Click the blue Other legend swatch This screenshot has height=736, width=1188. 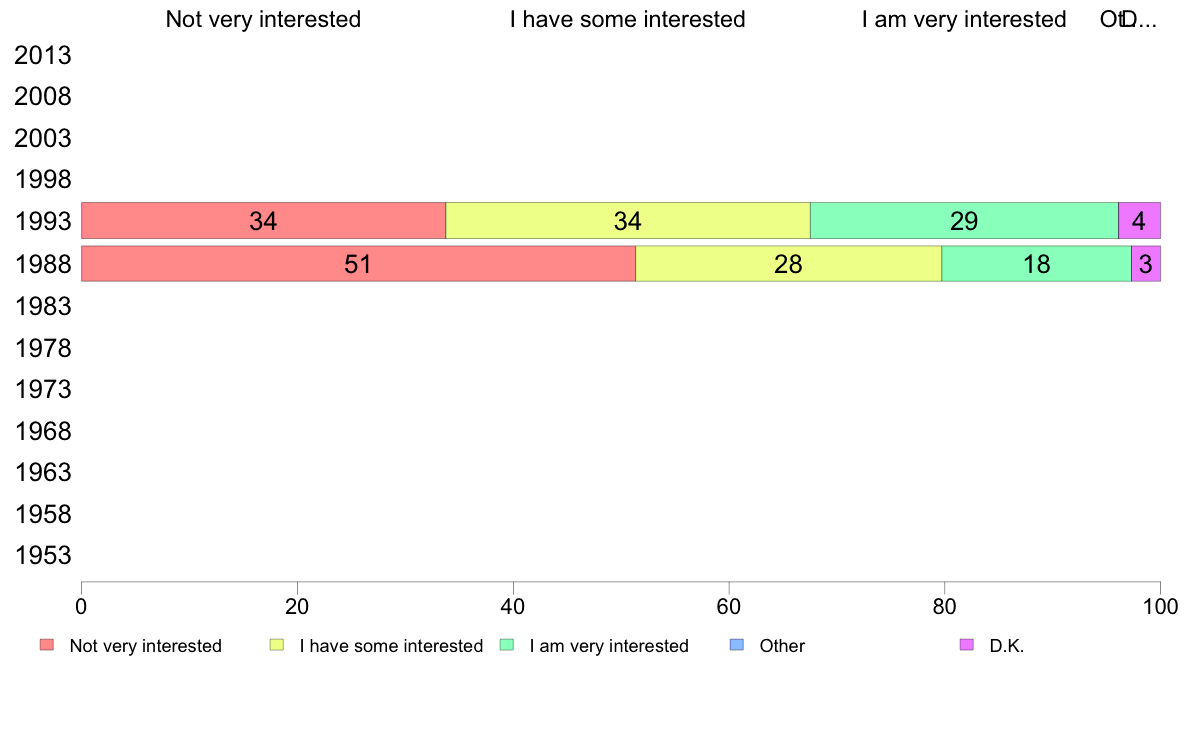click(737, 645)
